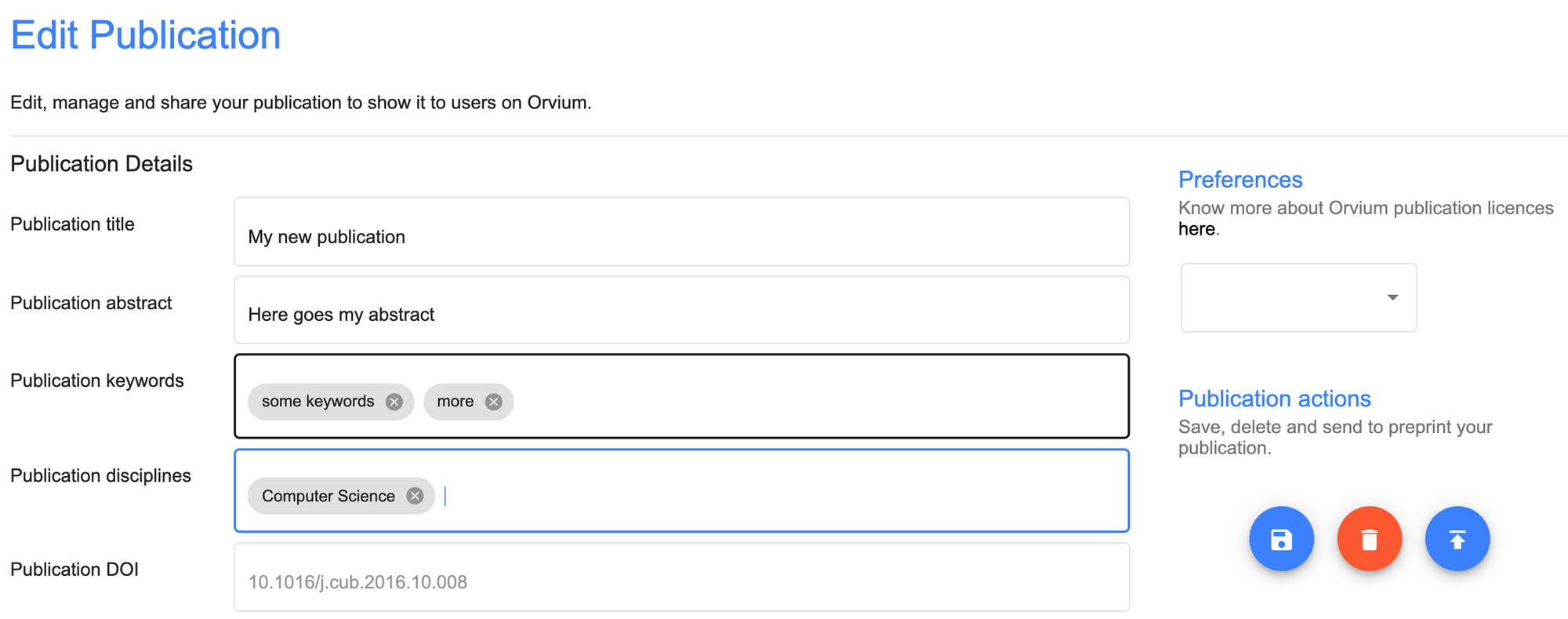Click the blue save publication button
The height and width of the screenshot is (619, 1568).
point(1281,539)
